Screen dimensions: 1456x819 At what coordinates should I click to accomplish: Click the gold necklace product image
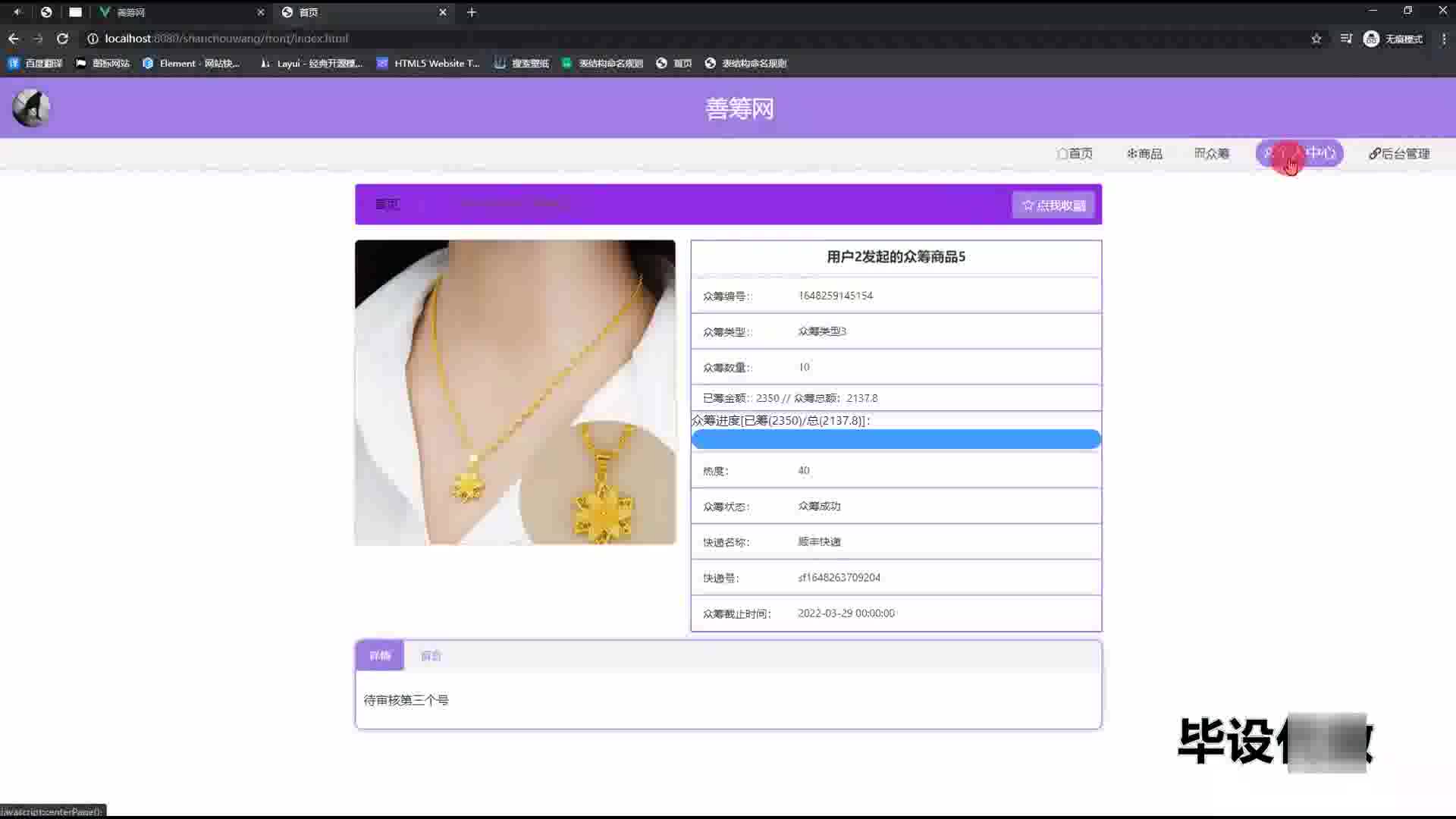[x=515, y=392]
